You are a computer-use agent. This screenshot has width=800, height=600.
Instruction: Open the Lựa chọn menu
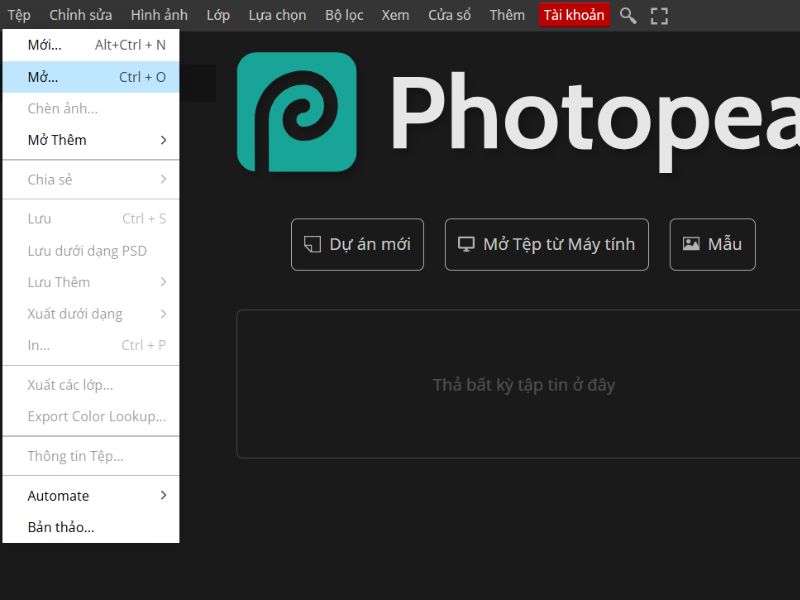tap(278, 15)
